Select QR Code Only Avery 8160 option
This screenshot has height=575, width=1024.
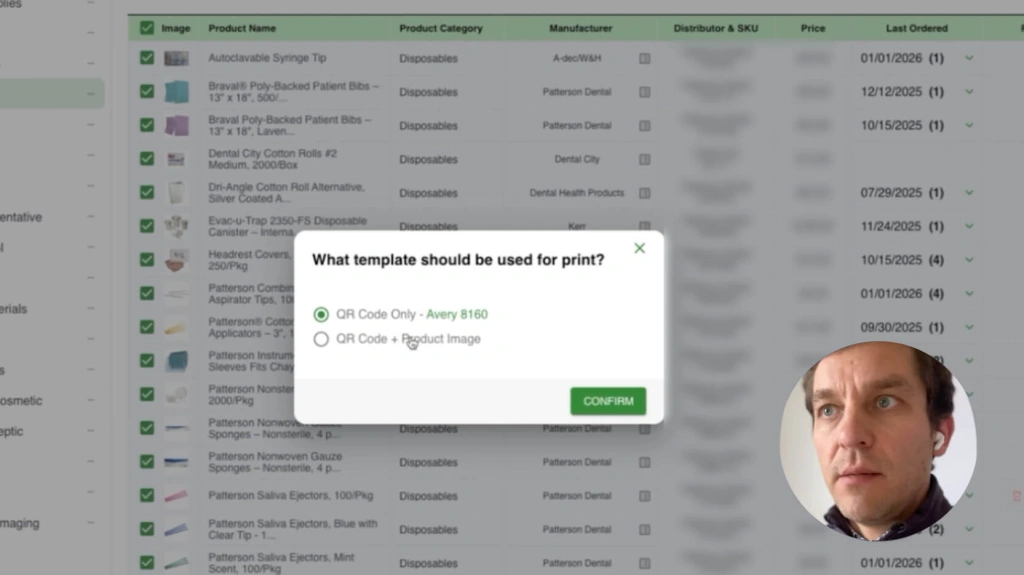(321, 315)
